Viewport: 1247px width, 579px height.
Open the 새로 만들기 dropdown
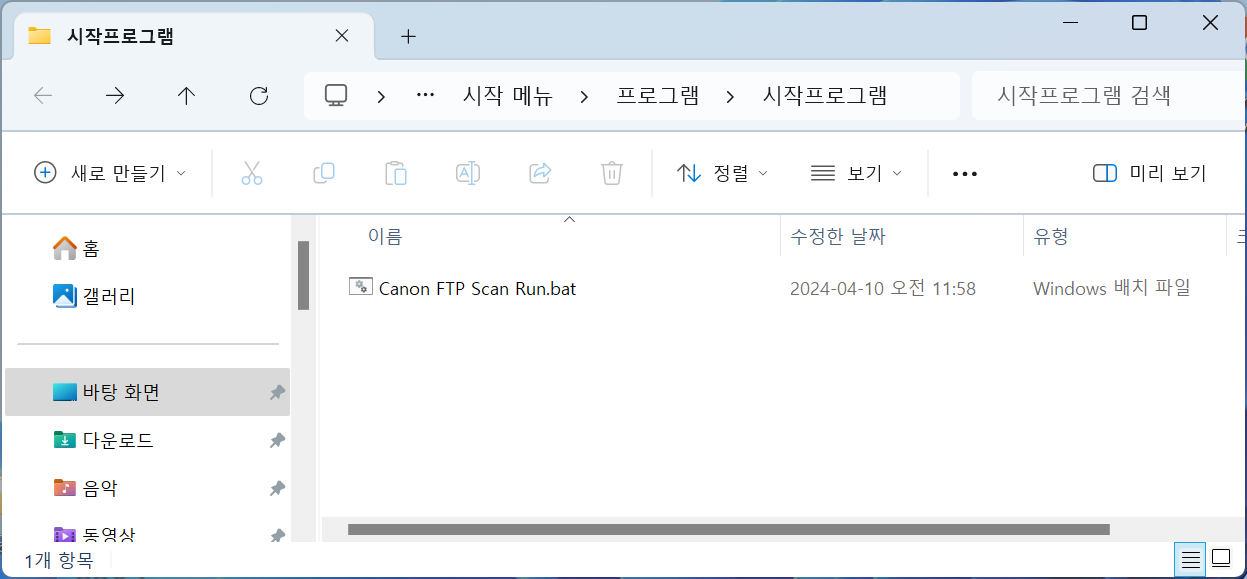pos(110,173)
